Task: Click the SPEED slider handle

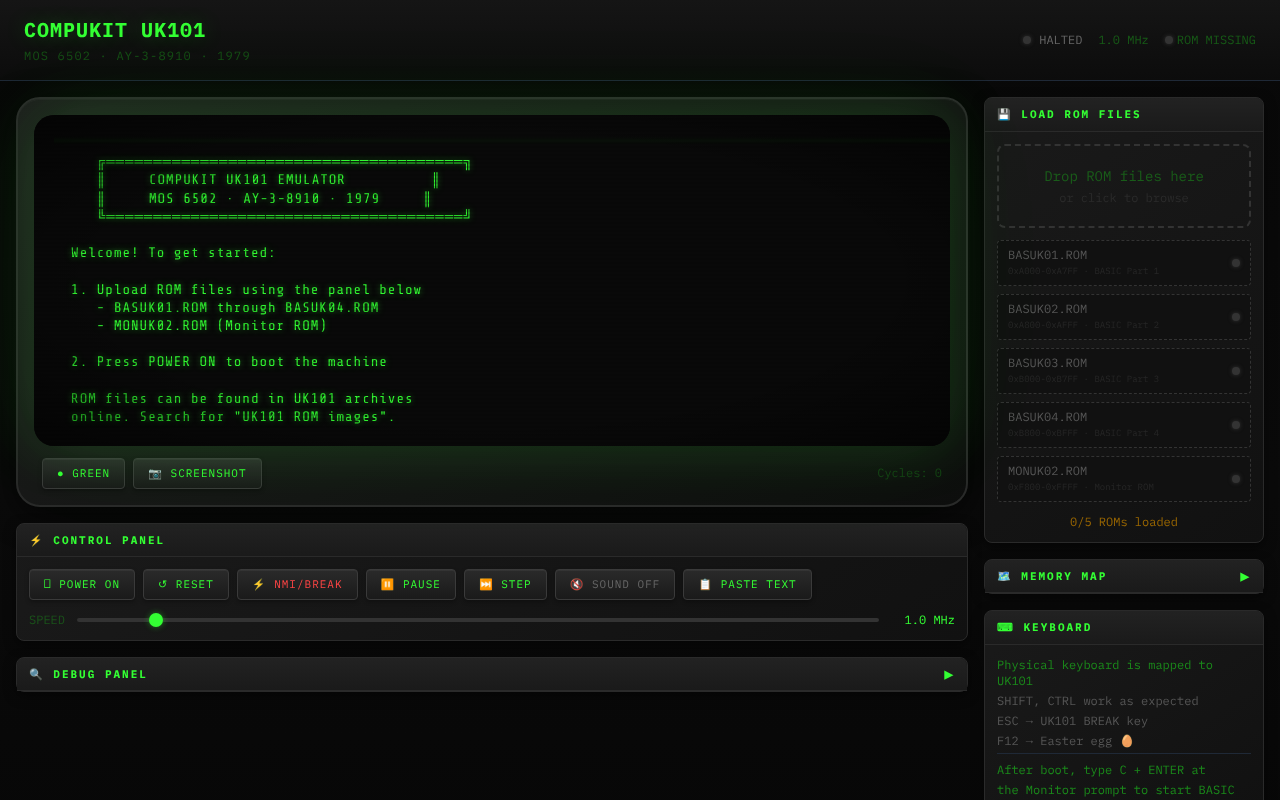Action: pos(156,620)
